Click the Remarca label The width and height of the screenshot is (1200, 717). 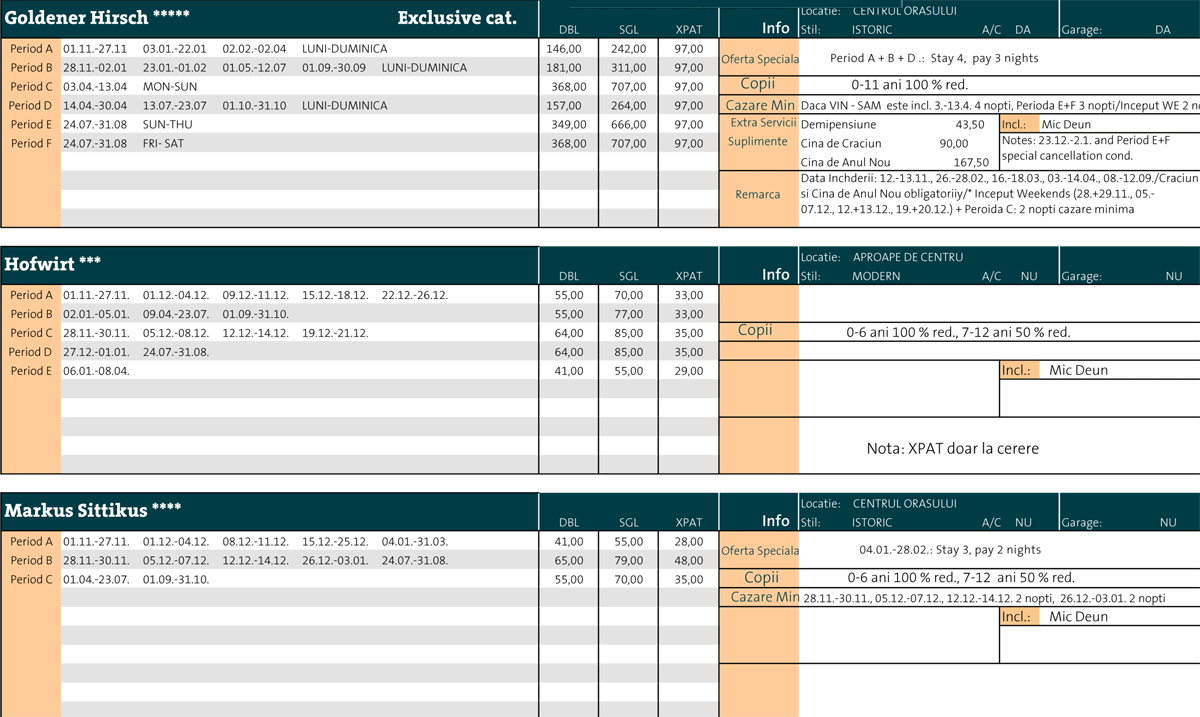pos(757,195)
